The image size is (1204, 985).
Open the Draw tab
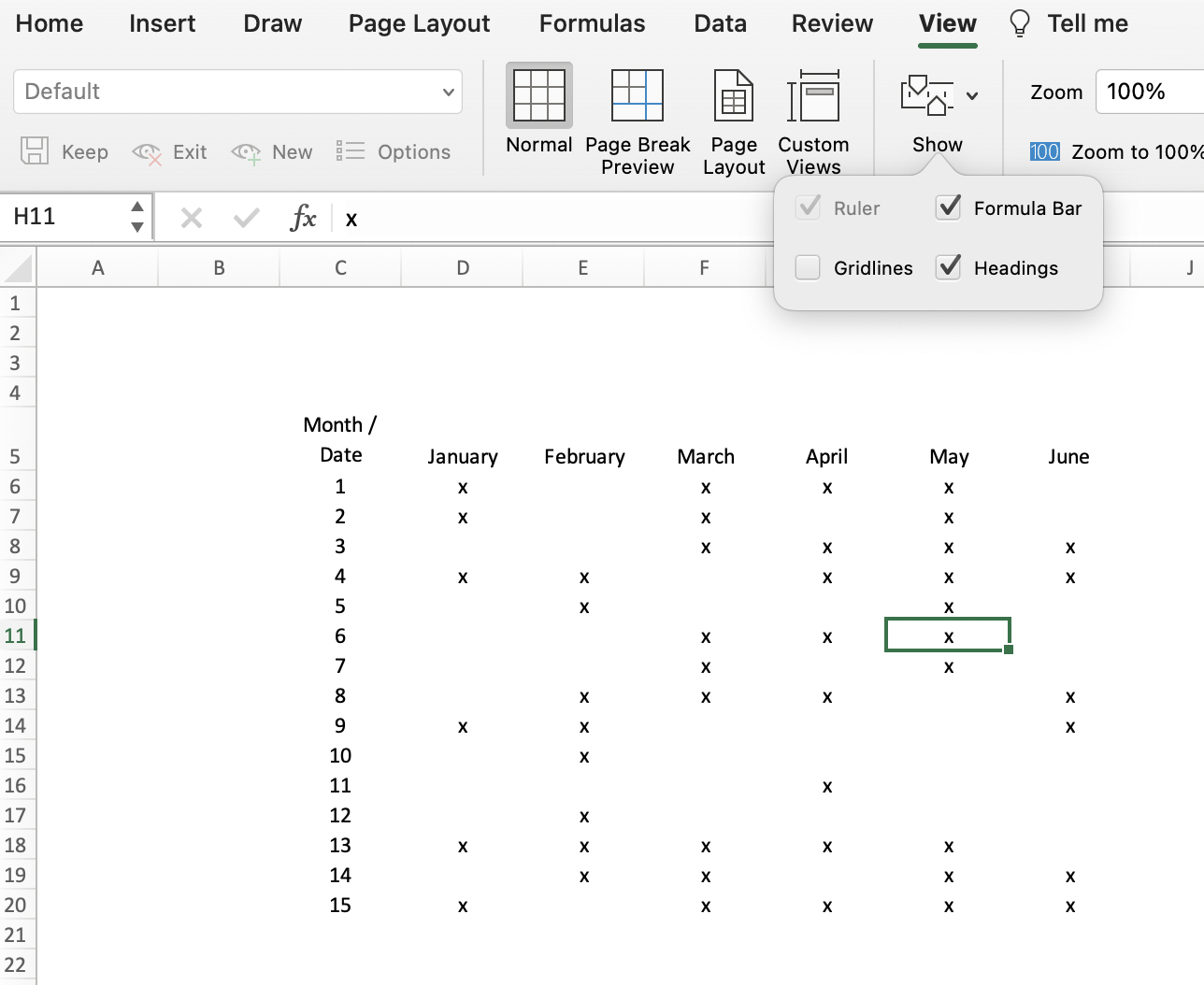(x=272, y=23)
